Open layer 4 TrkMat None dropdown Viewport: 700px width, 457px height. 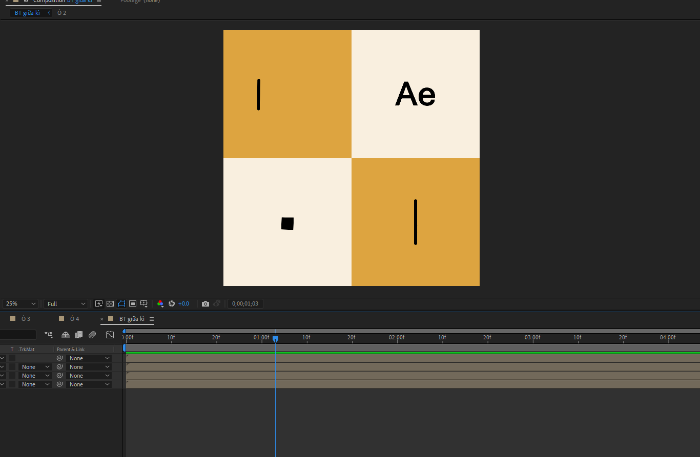coord(34,384)
